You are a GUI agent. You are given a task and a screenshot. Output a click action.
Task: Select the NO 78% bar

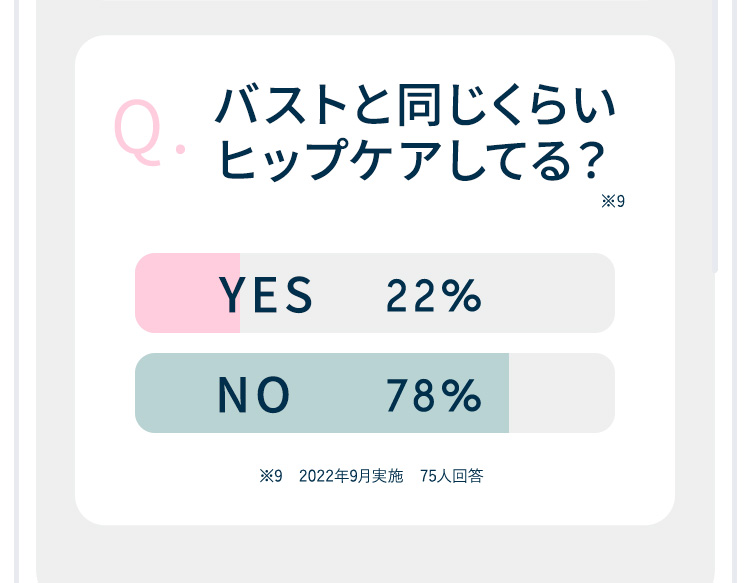point(375,393)
